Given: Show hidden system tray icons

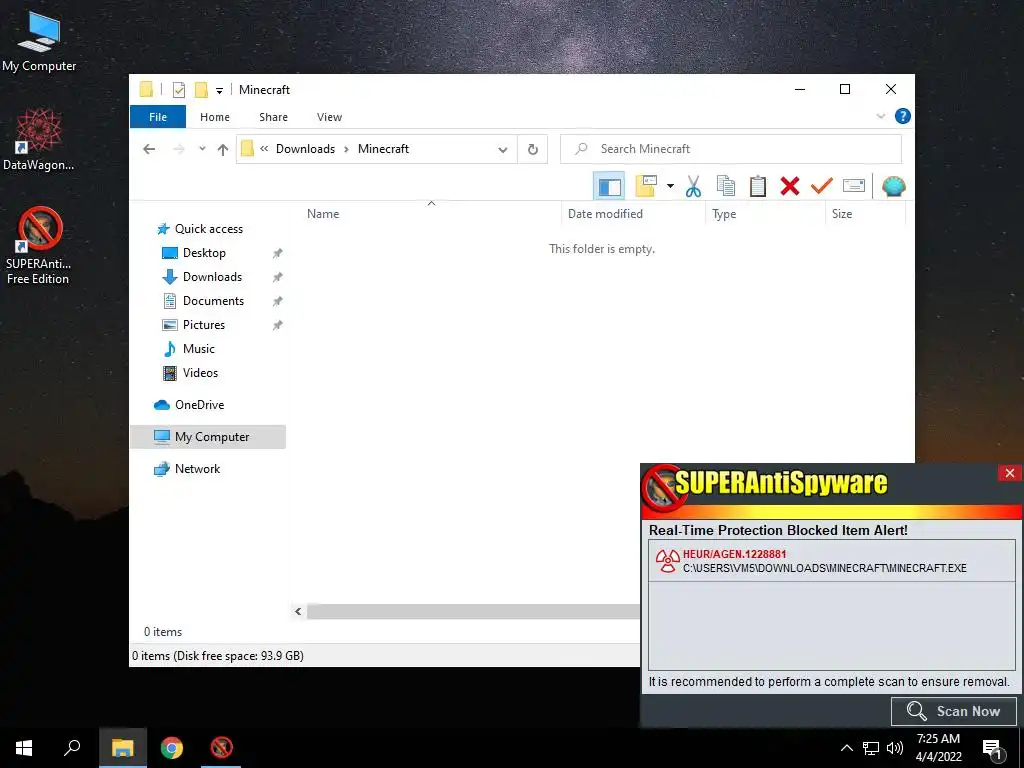Looking at the screenshot, I should click(846, 748).
